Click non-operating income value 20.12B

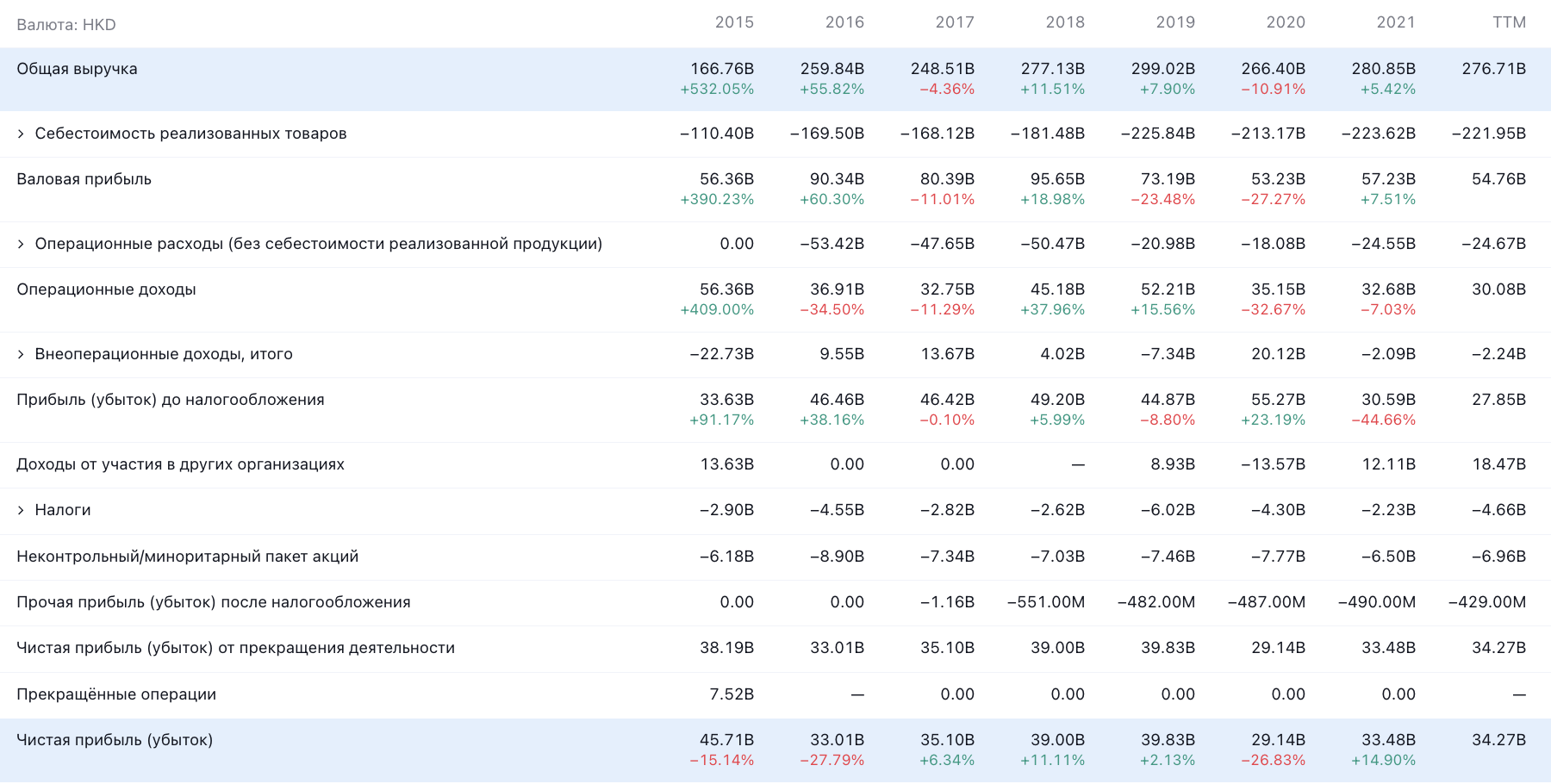1279,354
